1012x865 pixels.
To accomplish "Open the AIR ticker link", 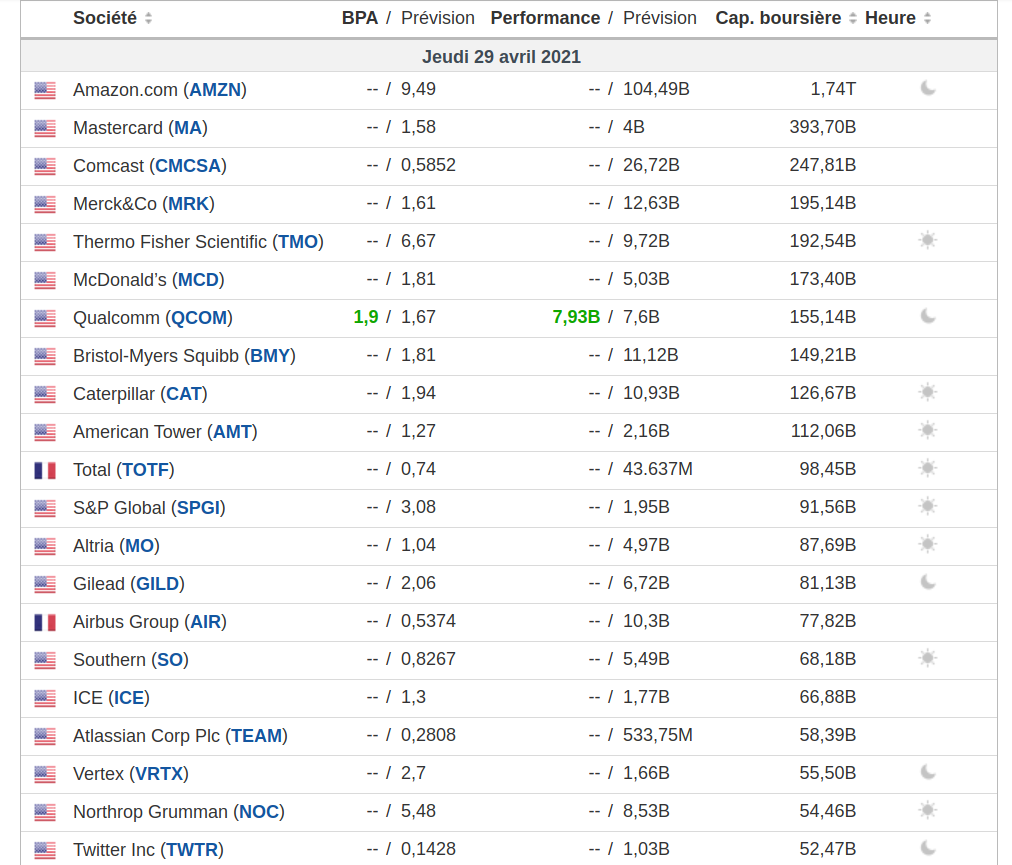I will (x=205, y=622).
